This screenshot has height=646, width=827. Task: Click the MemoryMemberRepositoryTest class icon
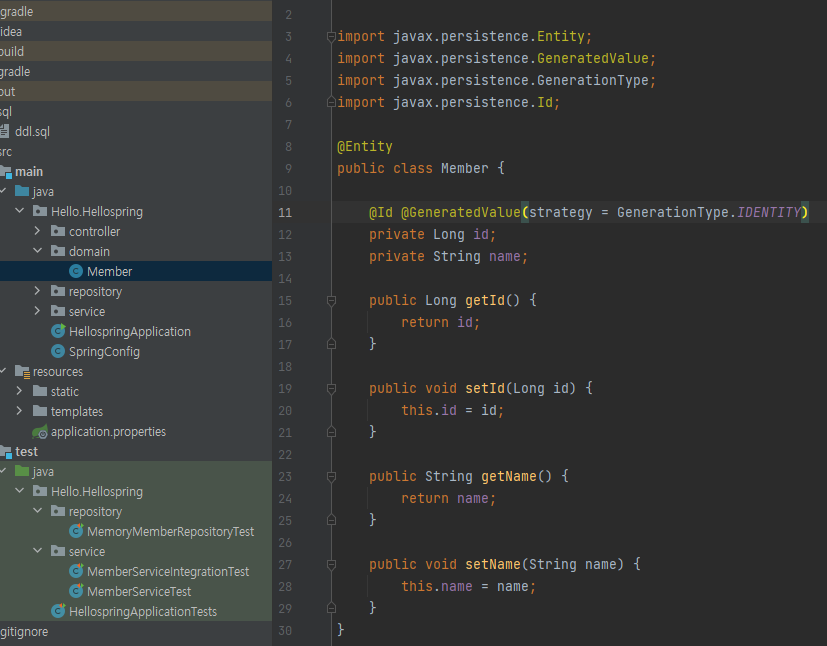tap(76, 531)
